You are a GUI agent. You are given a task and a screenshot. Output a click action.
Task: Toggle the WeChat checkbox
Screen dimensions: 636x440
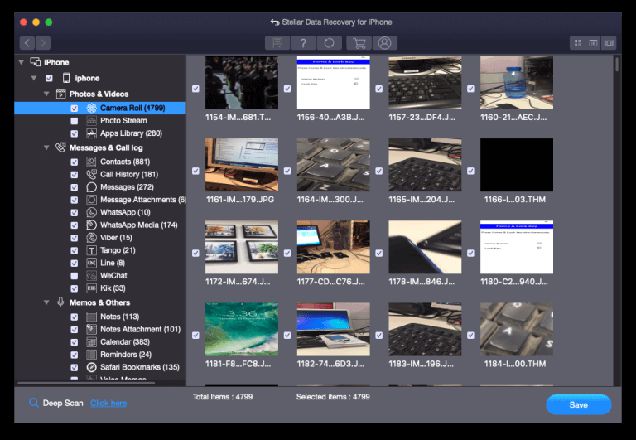tap(74, 275)
